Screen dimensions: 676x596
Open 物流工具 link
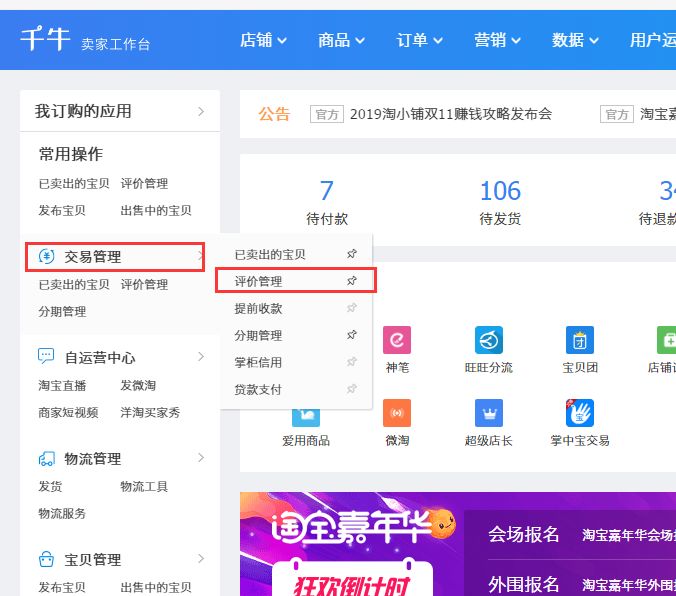144,486
